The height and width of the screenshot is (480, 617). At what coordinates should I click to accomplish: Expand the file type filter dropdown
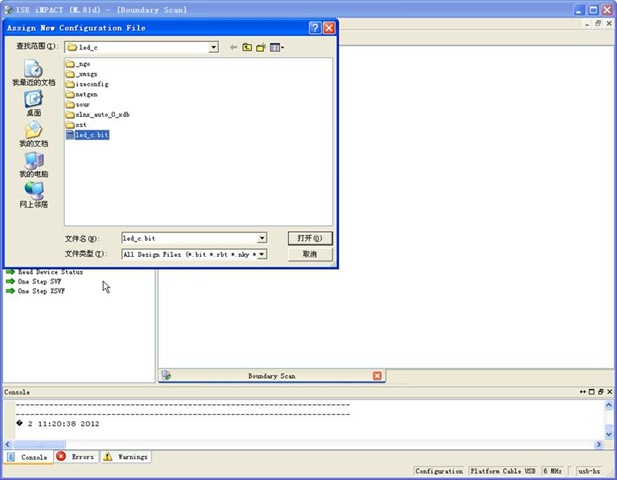(262, 254)
